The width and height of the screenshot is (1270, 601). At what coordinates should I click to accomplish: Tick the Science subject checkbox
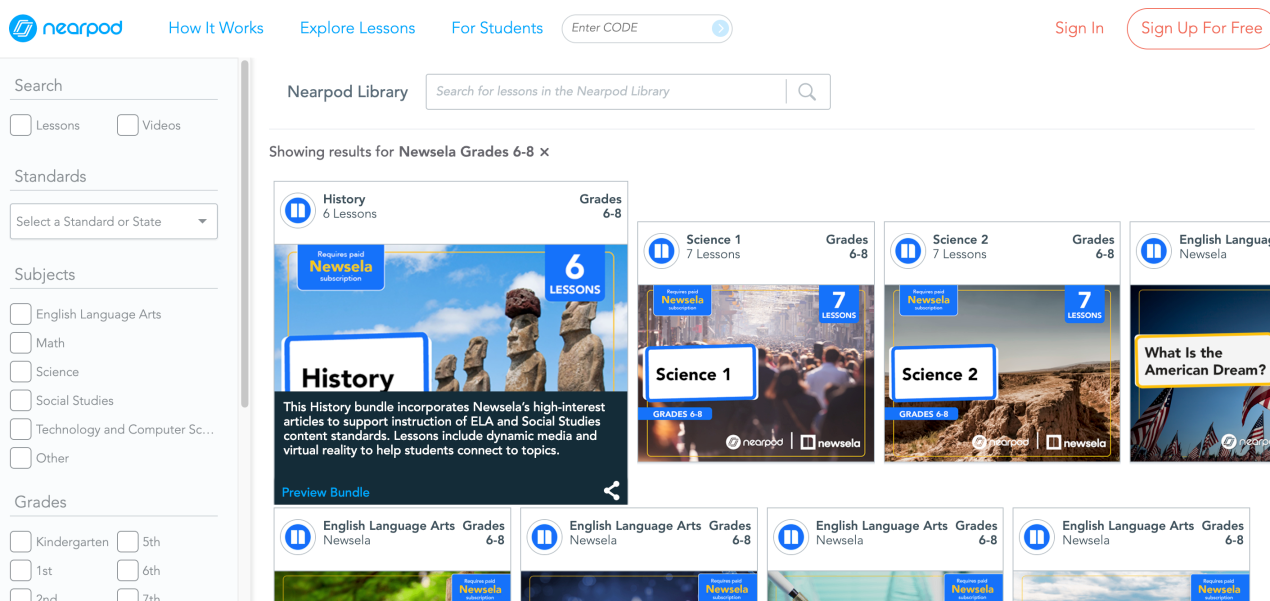click(20, 372)
